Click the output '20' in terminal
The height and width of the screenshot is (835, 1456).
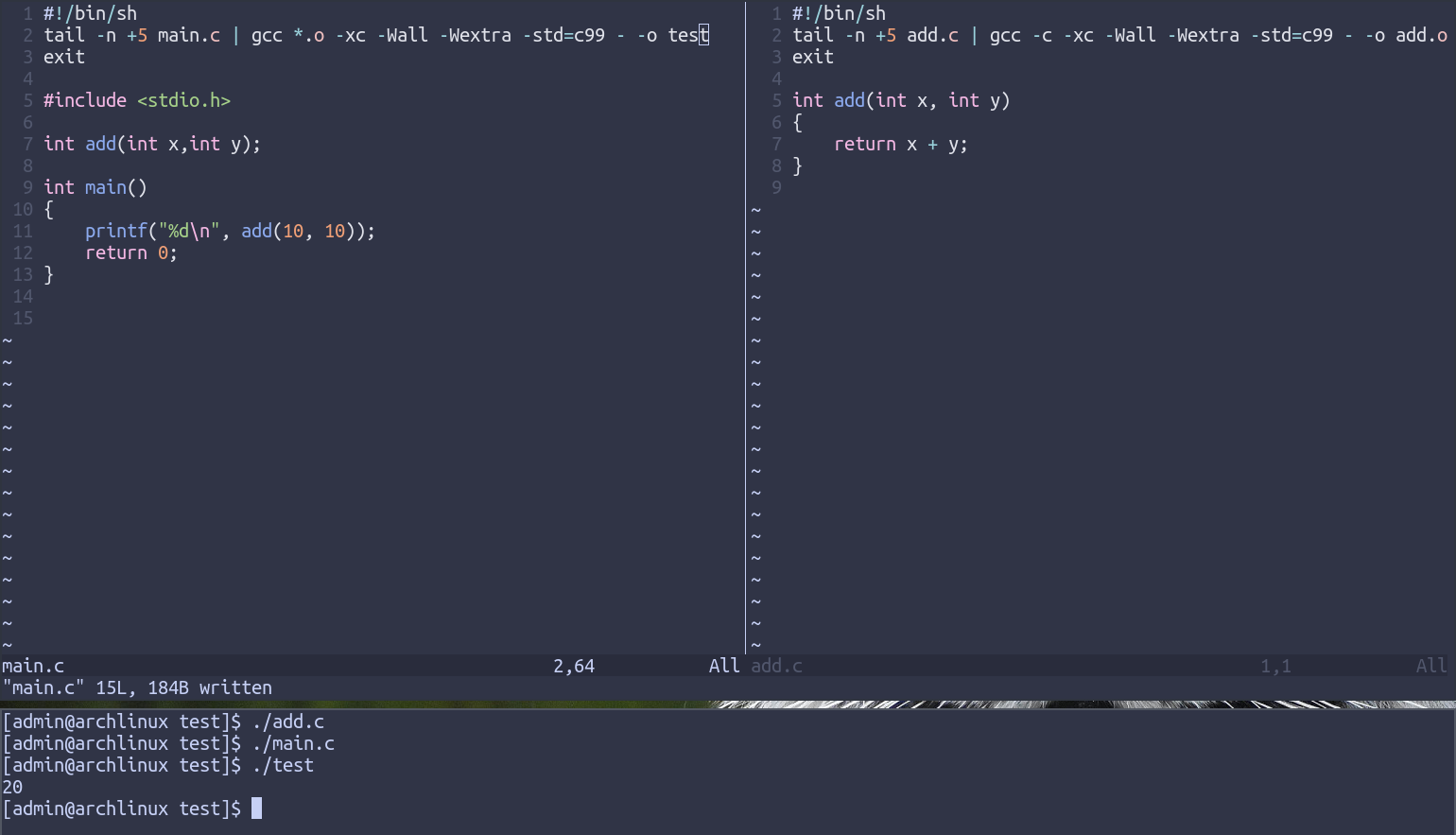pos(12,787)
